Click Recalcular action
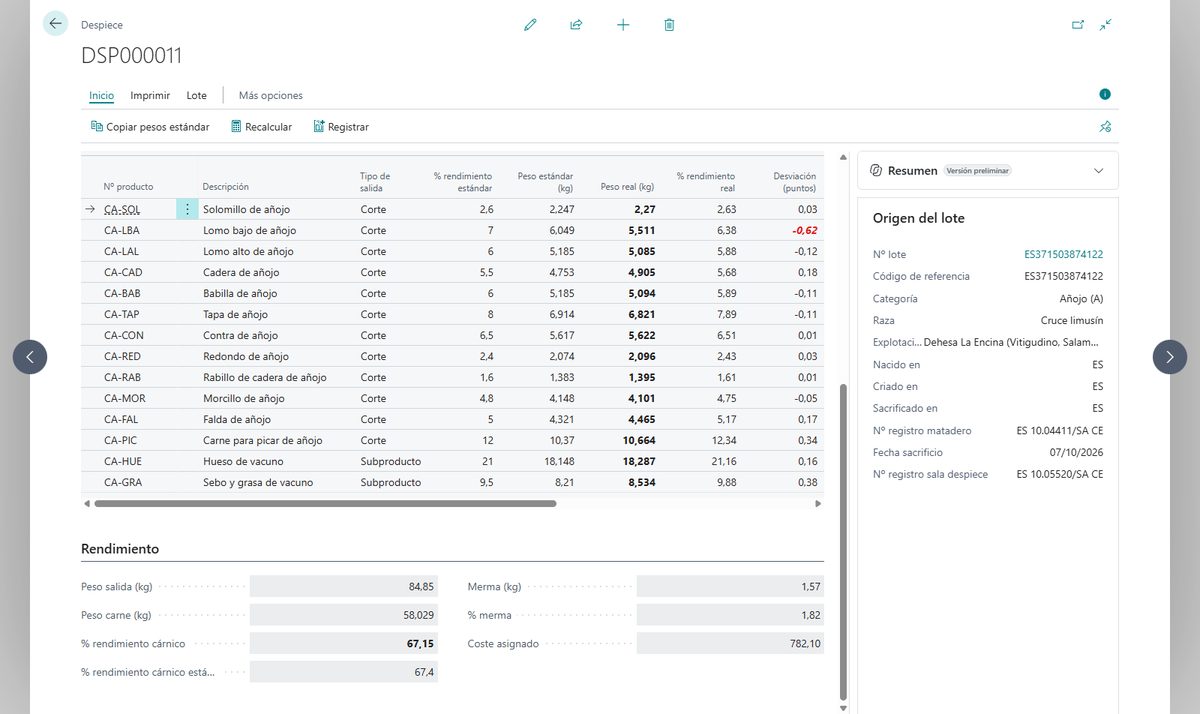 [261, 127]
